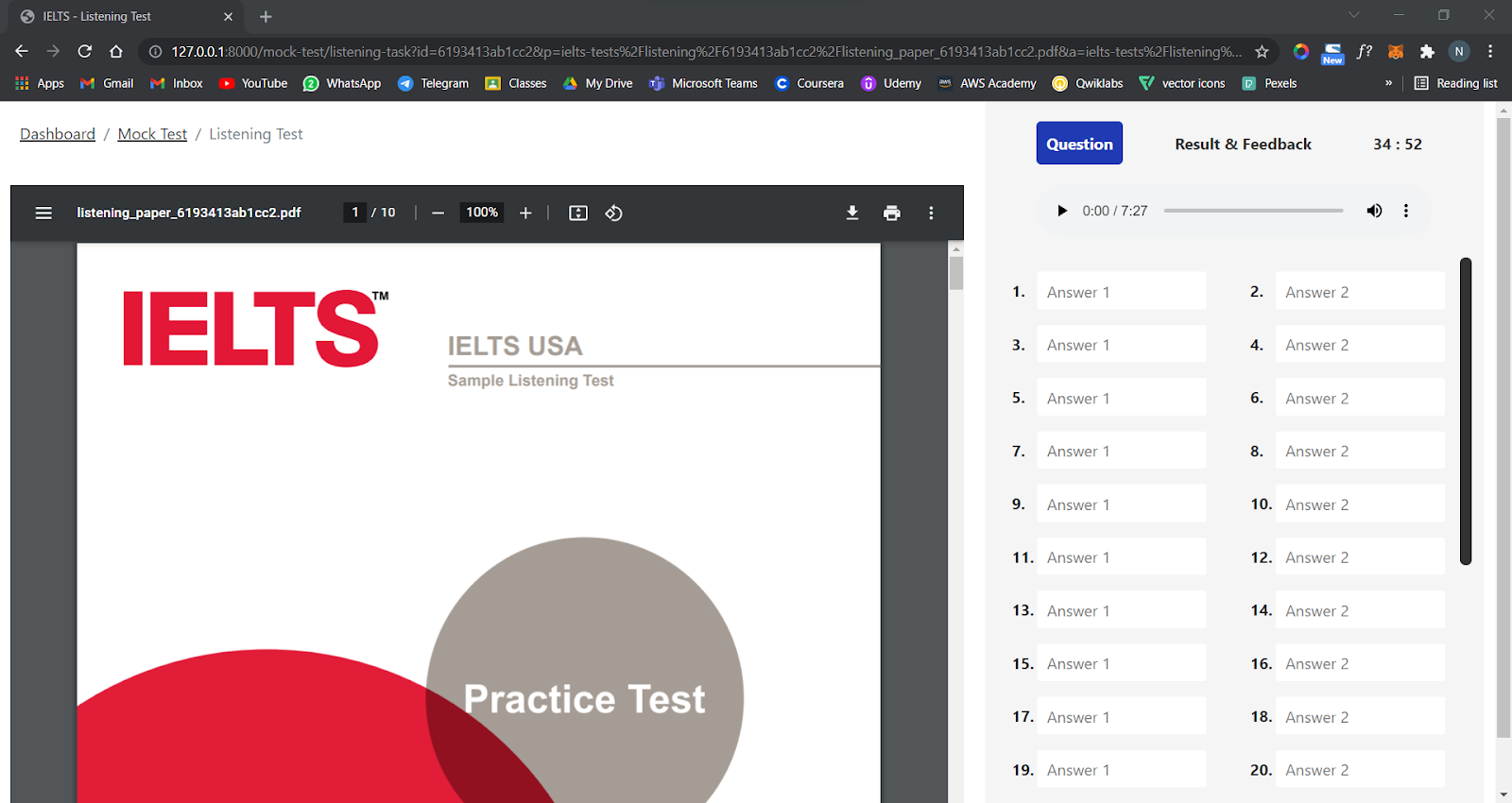
Task: Print the PDF document
Action: click(892, 214)
